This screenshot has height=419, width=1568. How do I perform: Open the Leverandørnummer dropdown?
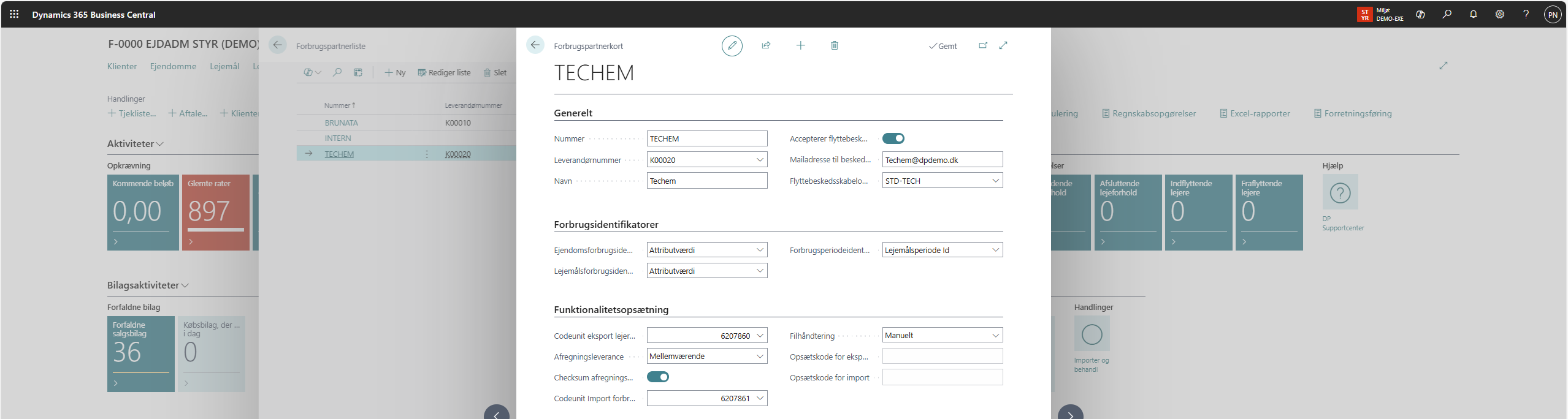(760, 160)
